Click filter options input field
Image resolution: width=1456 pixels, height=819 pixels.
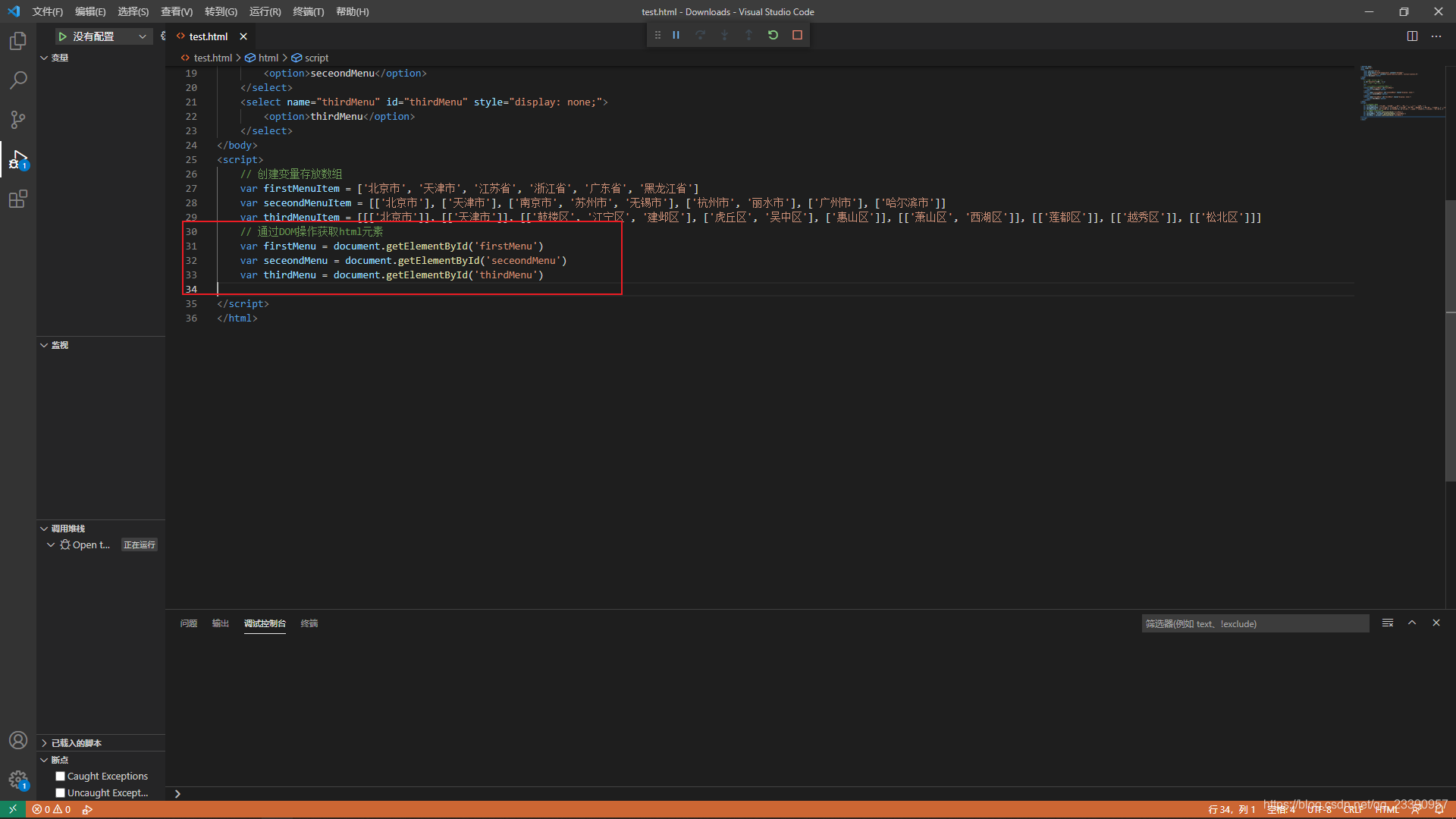click(1256, 624)
